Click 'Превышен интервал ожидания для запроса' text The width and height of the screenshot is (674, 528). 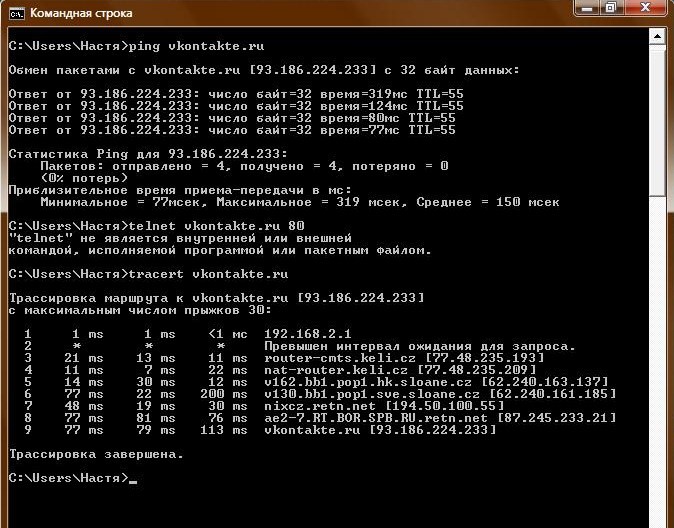[x=420, y=346]
